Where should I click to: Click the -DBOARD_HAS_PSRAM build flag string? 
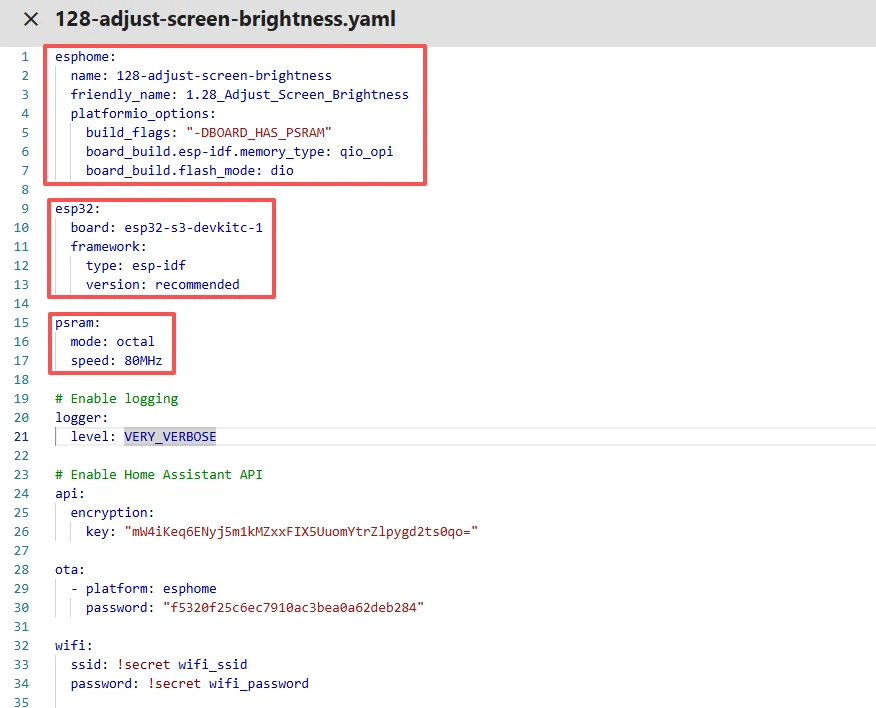tap(258, 133)
